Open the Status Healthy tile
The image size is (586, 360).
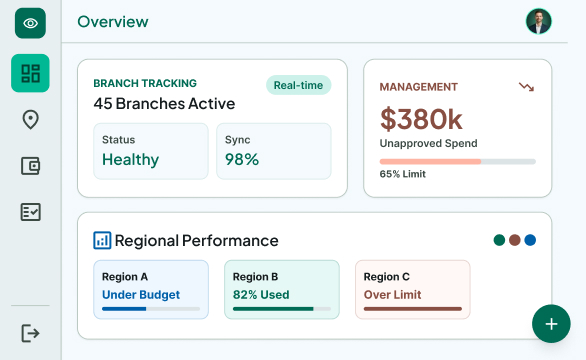[151, 151]
